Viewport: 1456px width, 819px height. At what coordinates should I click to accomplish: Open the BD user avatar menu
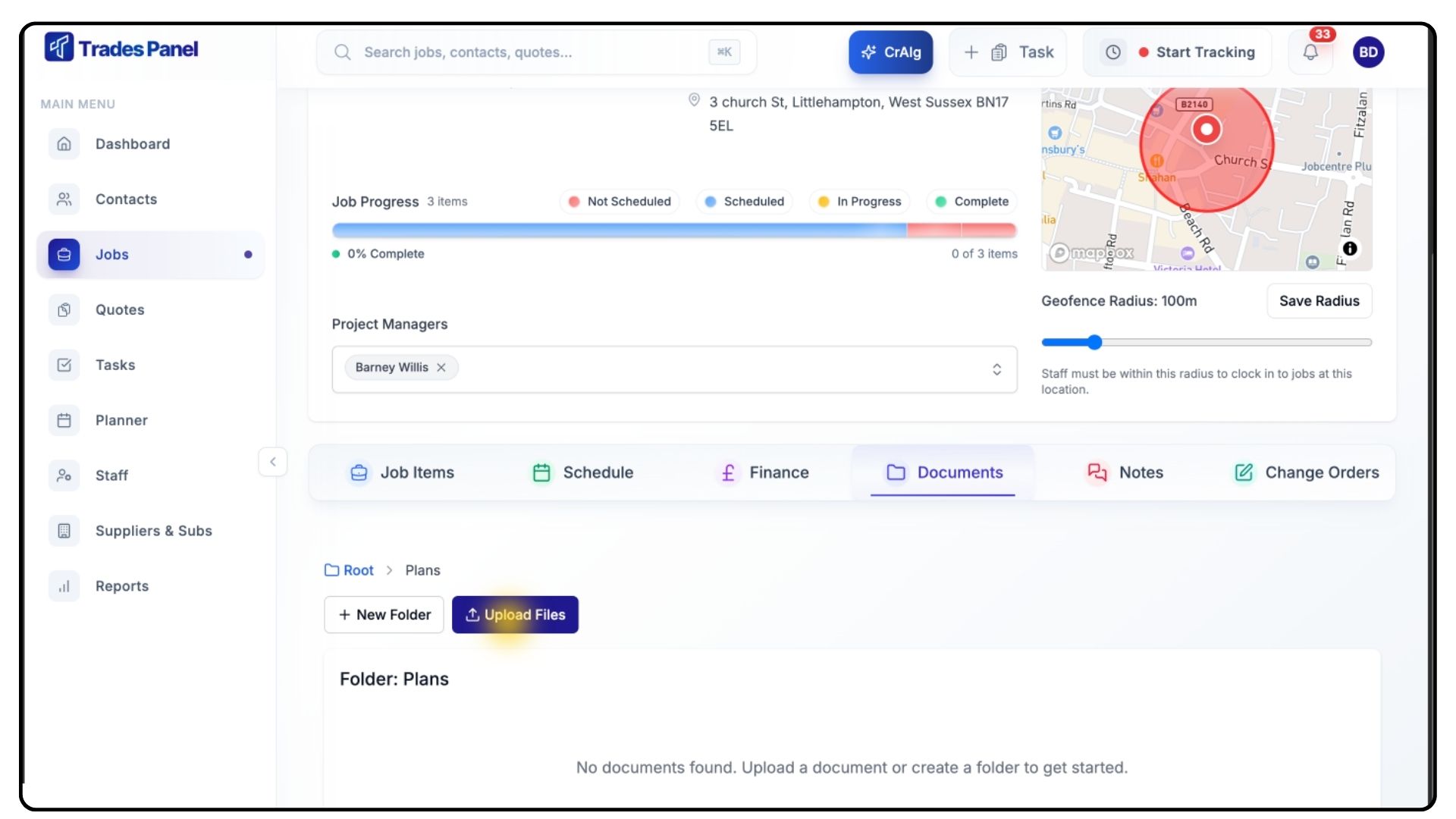pyautogui.click(x=1368, y=52)
